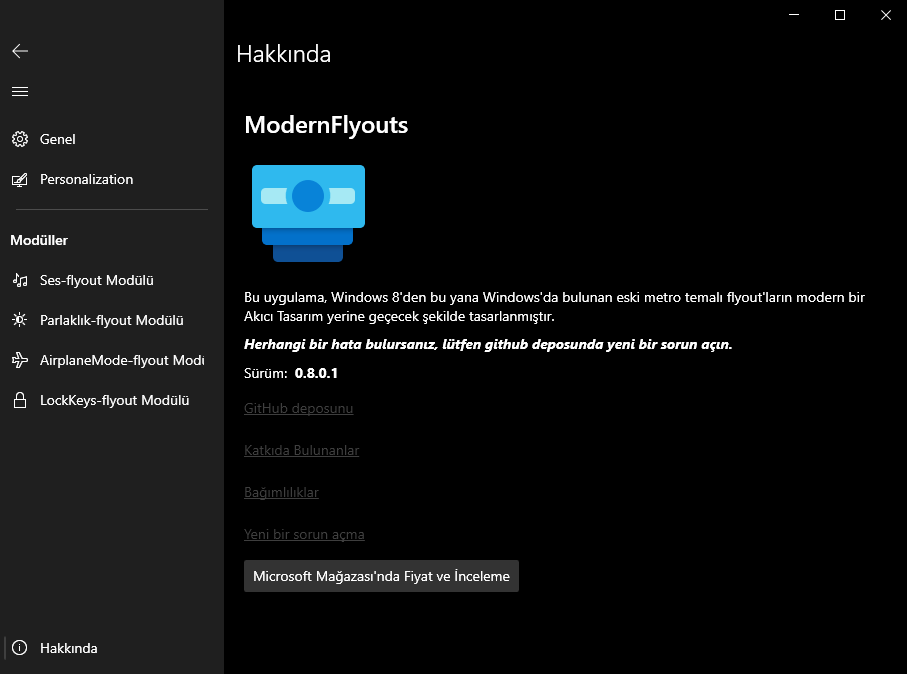Click the Personalization pen-screen icon
The width and height of the screenshot is (907, 674).
point(20,180)
